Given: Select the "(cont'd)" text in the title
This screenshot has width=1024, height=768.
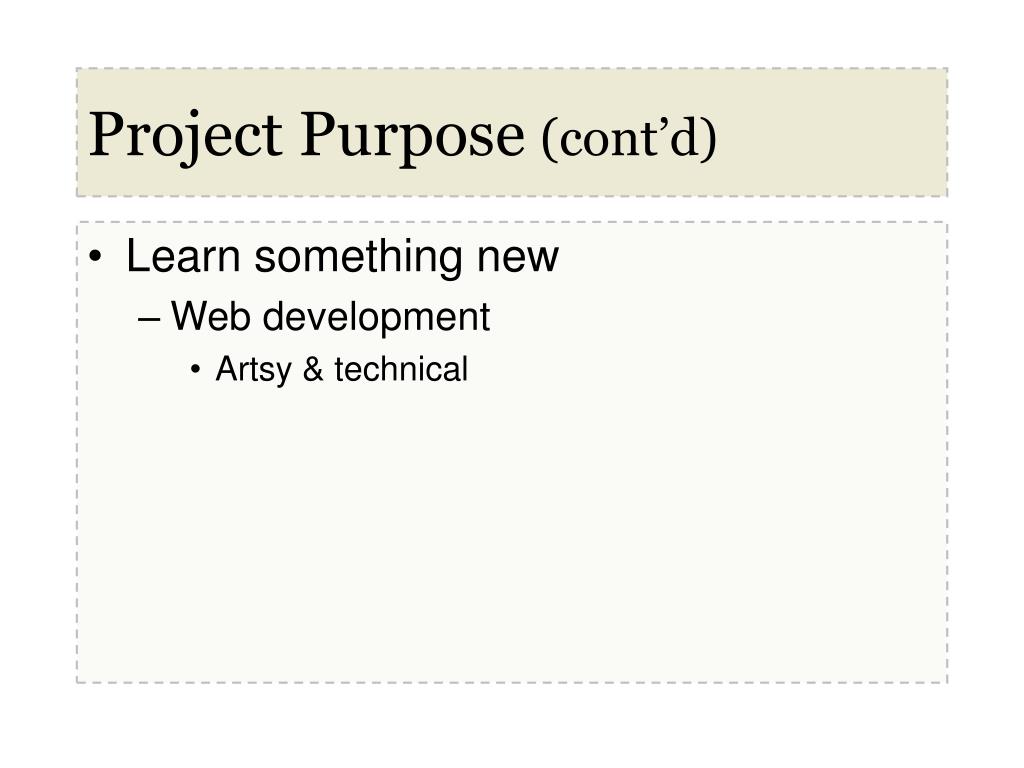Looking at the screenshot, I should coord(629,138).
